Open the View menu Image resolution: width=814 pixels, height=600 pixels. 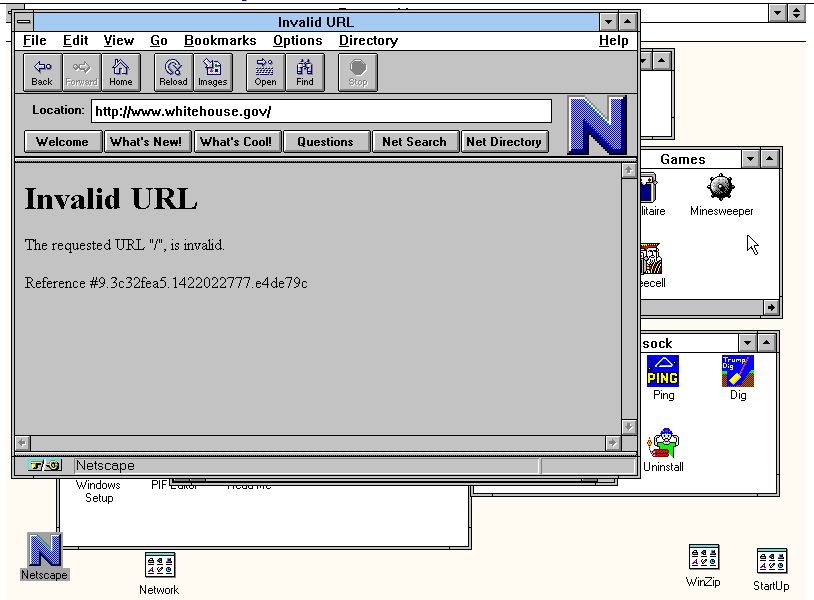(x=118, y=40)
